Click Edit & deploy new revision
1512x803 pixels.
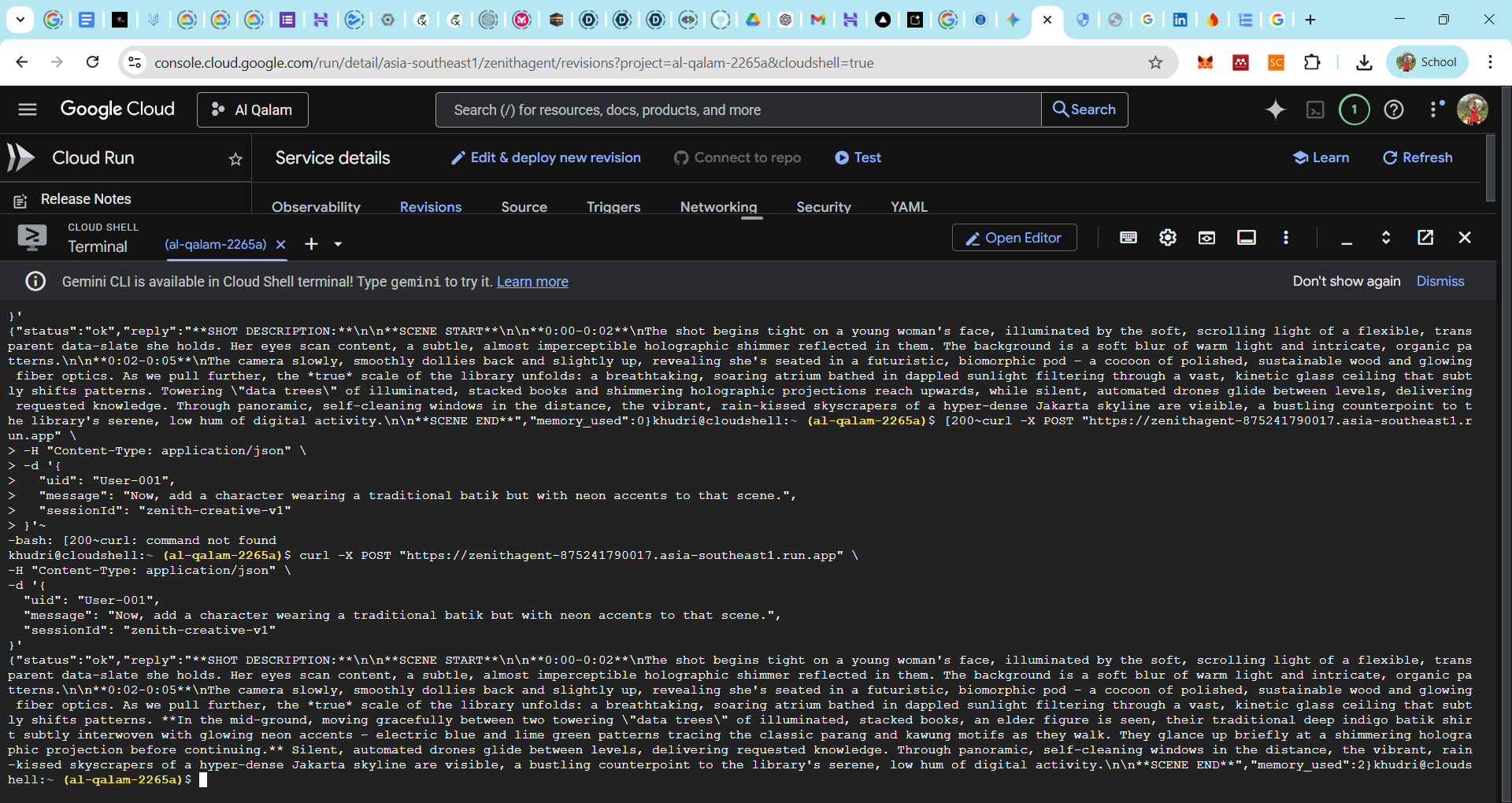(x=546, y=157)
